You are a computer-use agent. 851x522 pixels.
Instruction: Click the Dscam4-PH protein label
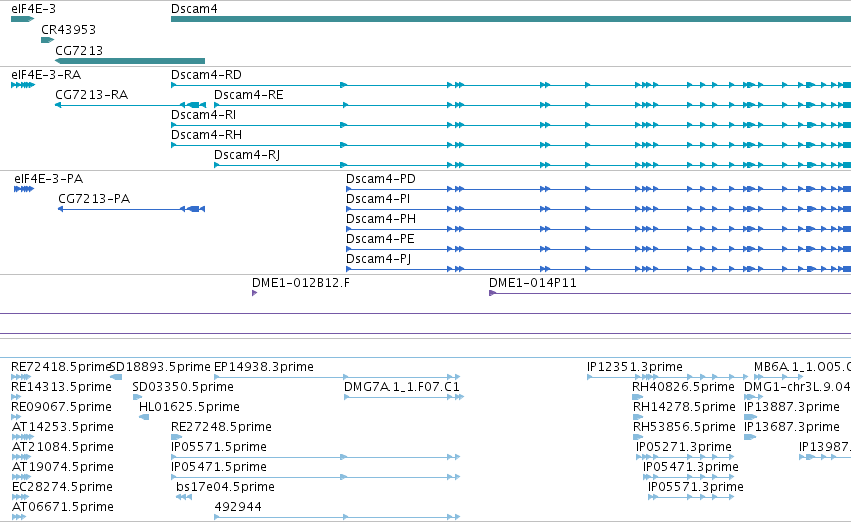[x=381, y=219]
